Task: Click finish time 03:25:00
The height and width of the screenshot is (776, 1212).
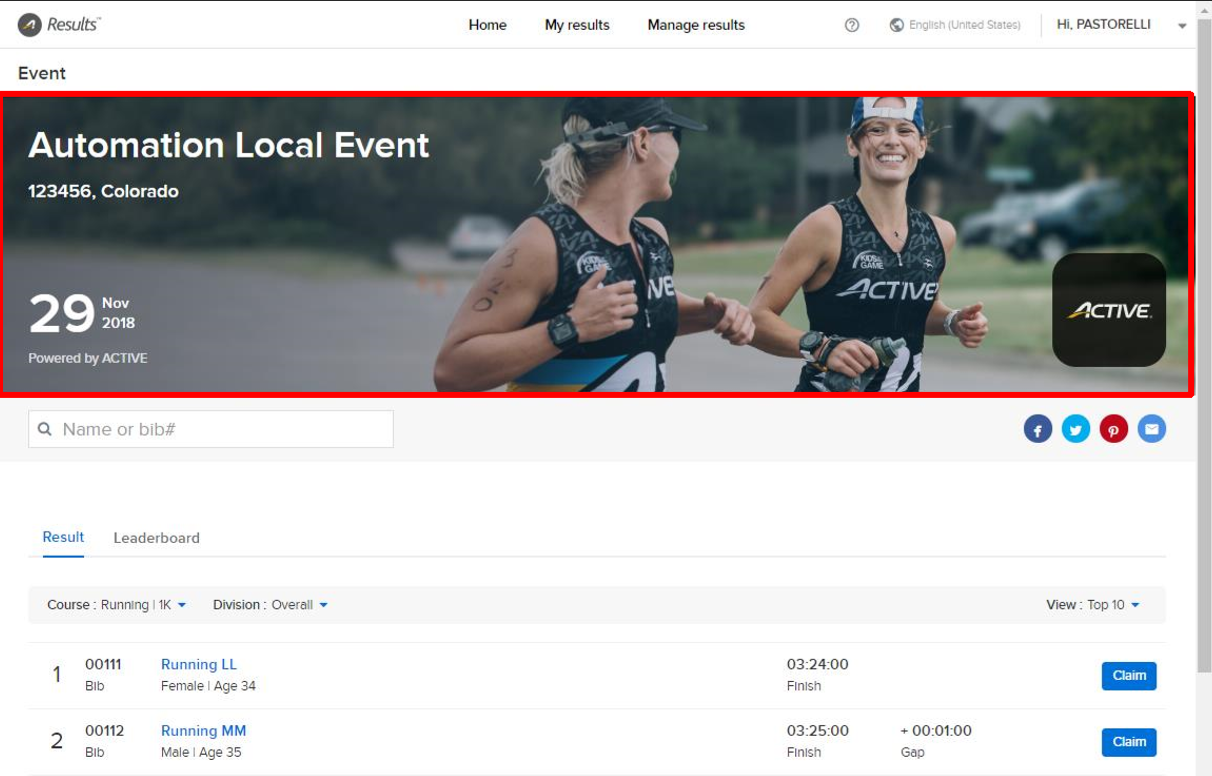Action: tap(817, 731)
